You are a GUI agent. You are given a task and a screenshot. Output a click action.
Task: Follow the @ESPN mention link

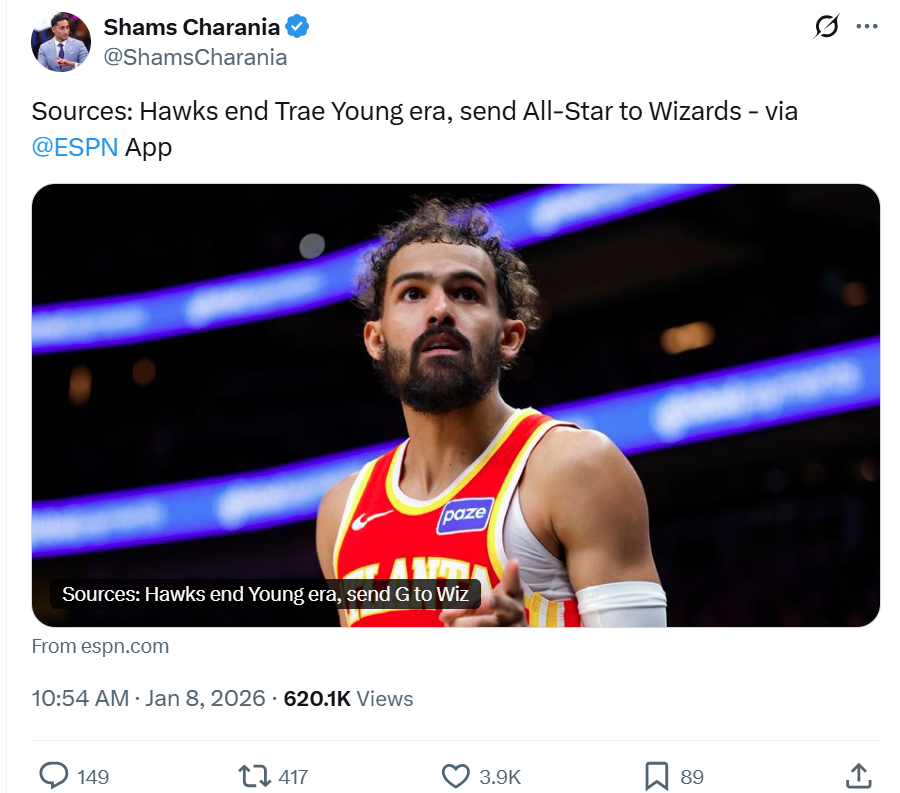point(75,147)
